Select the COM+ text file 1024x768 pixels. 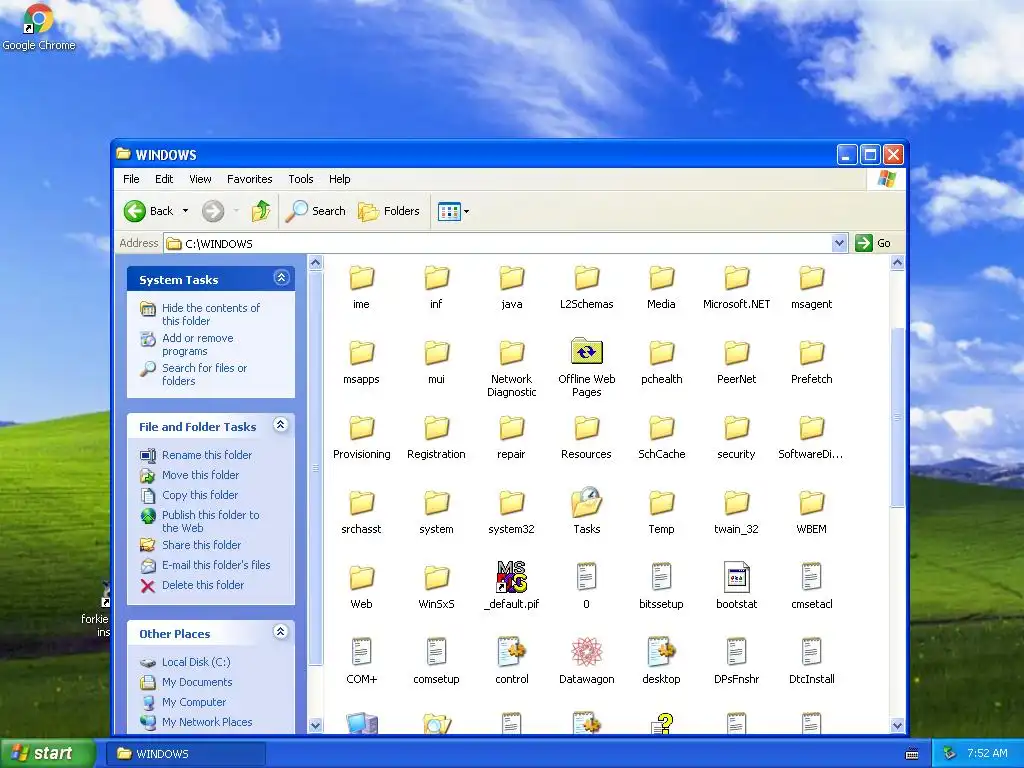coord(361,652)
